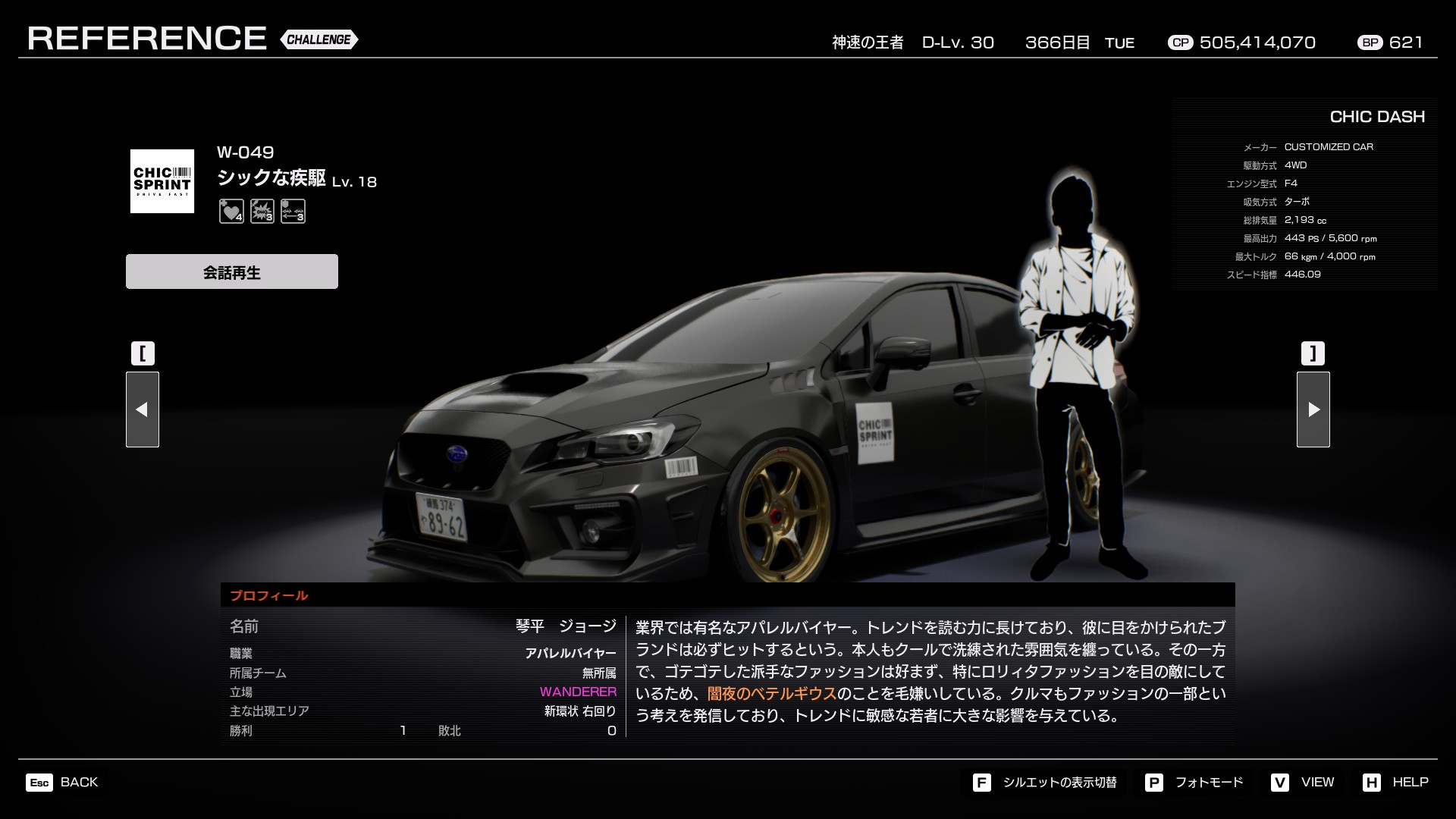
Task: Select the プロフィール profile tab header
Action: tap(269, 595)
